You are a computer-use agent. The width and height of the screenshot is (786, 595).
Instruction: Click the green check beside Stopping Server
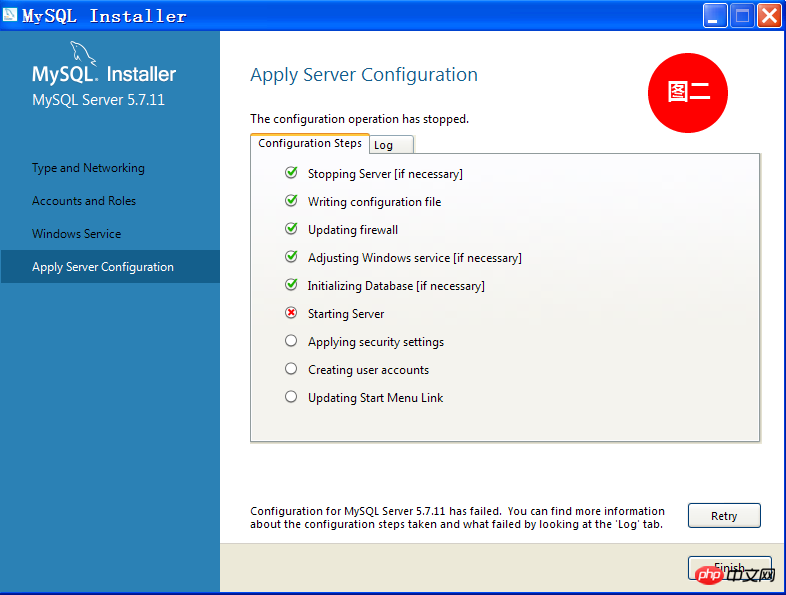pos(291,173)
